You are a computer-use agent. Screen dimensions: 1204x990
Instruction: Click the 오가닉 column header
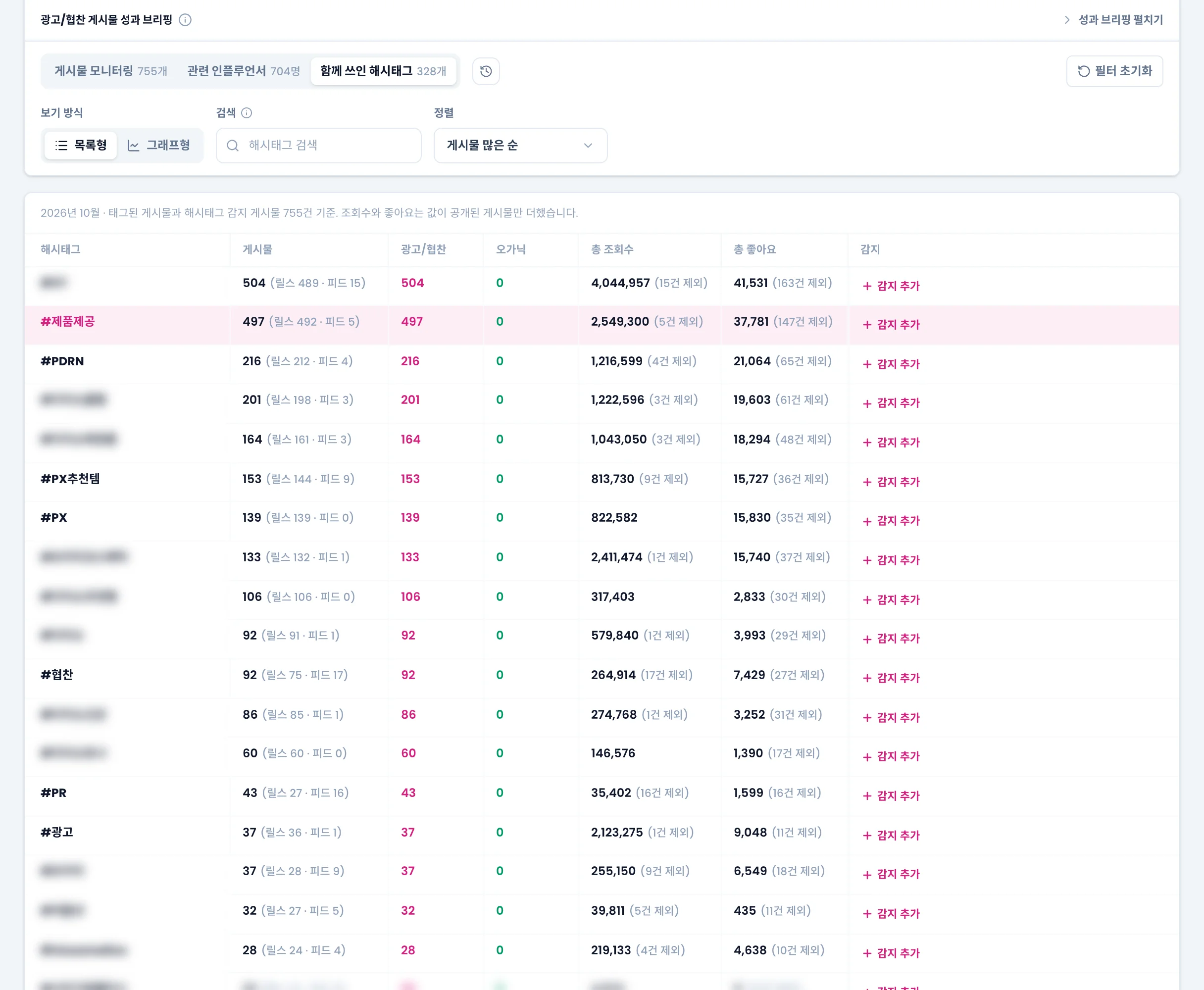pos(510,250)
